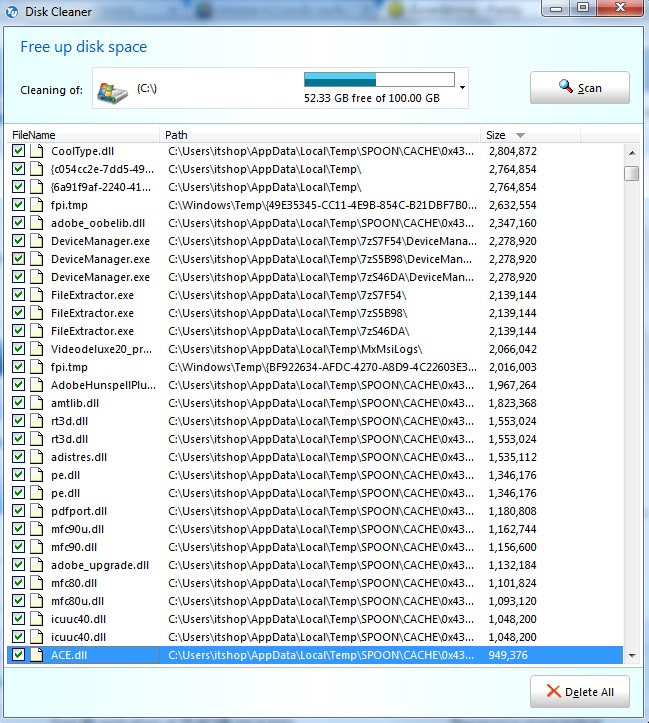
Task: Sort by the Path column header
Action: 320,135
